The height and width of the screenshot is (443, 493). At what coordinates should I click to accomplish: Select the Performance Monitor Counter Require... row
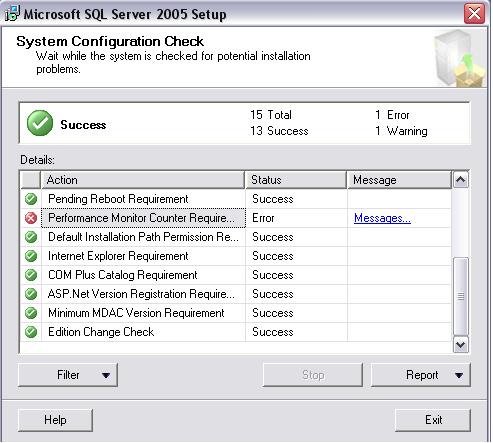[x=236, y=218]
